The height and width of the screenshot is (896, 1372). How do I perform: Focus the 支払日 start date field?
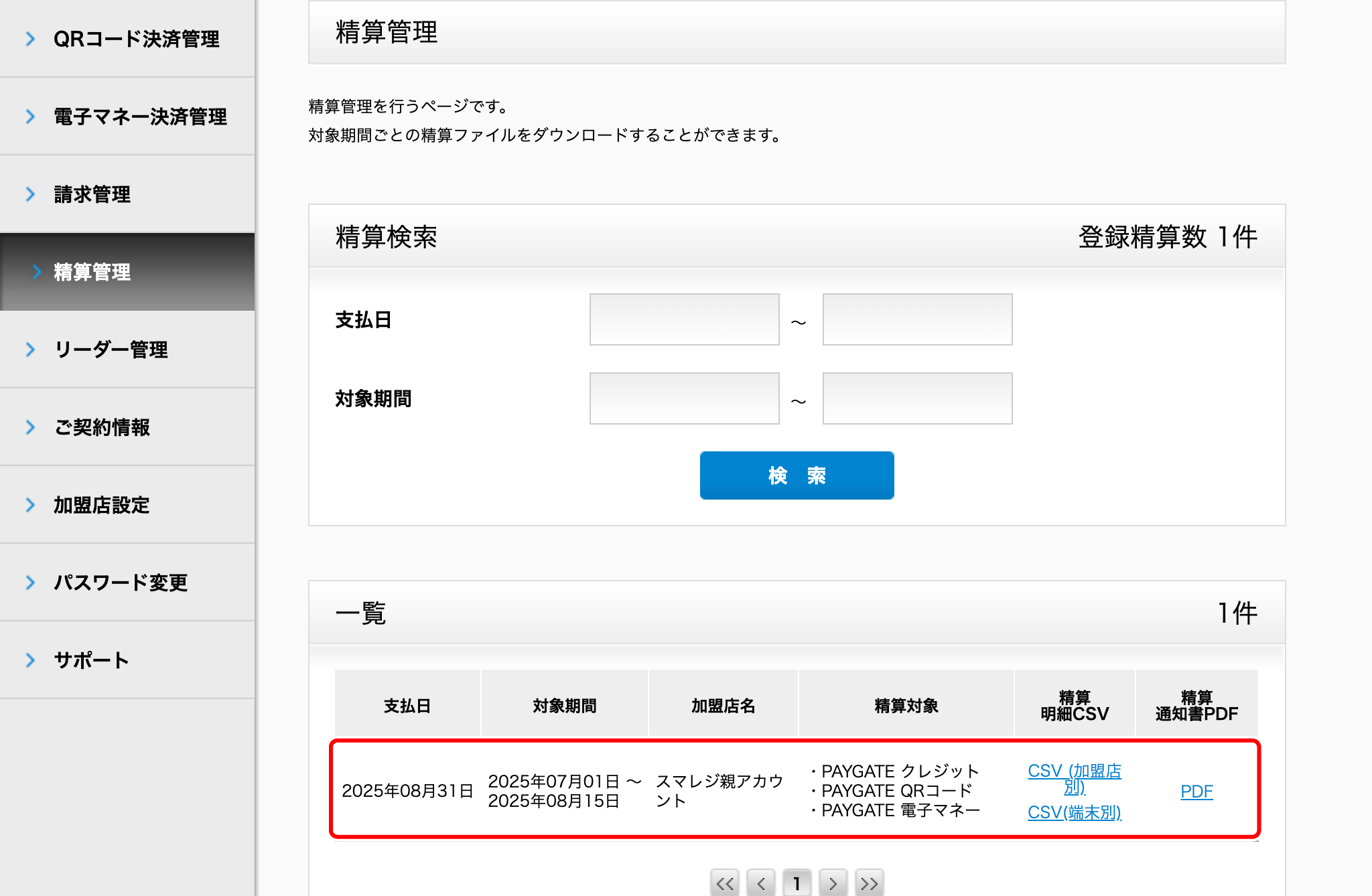pyautogui.click(x=684, y=319)
